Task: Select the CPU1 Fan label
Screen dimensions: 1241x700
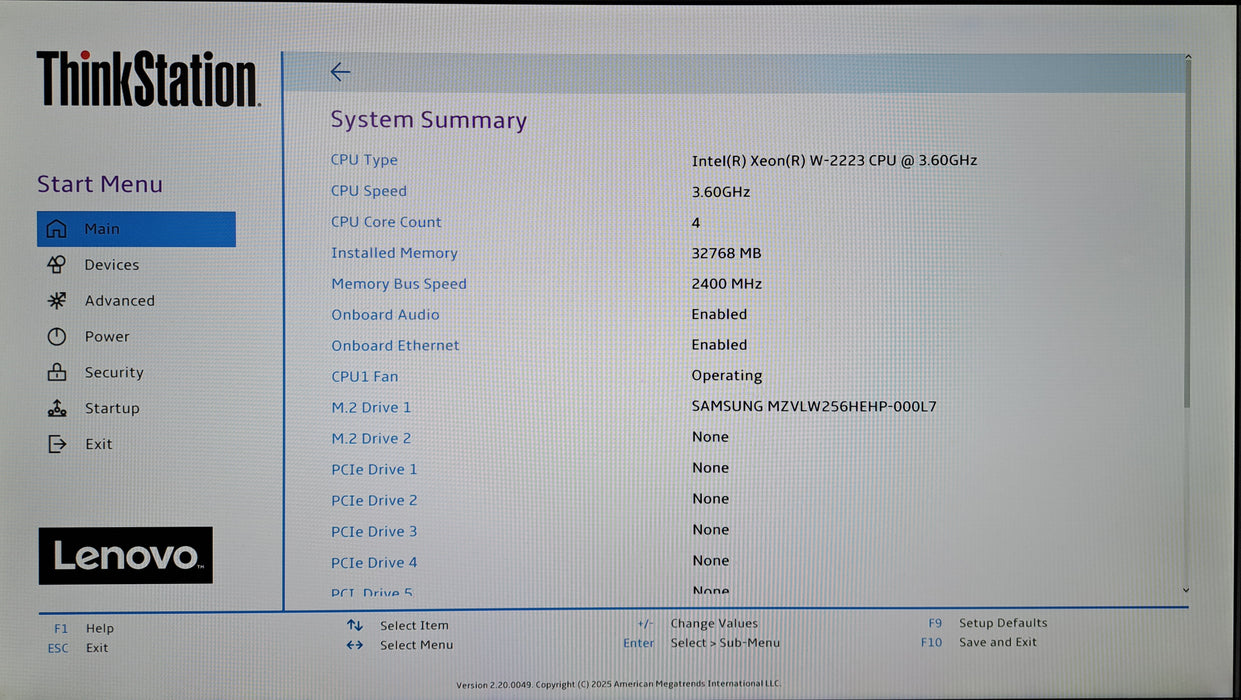Action: tap(364, 377)
